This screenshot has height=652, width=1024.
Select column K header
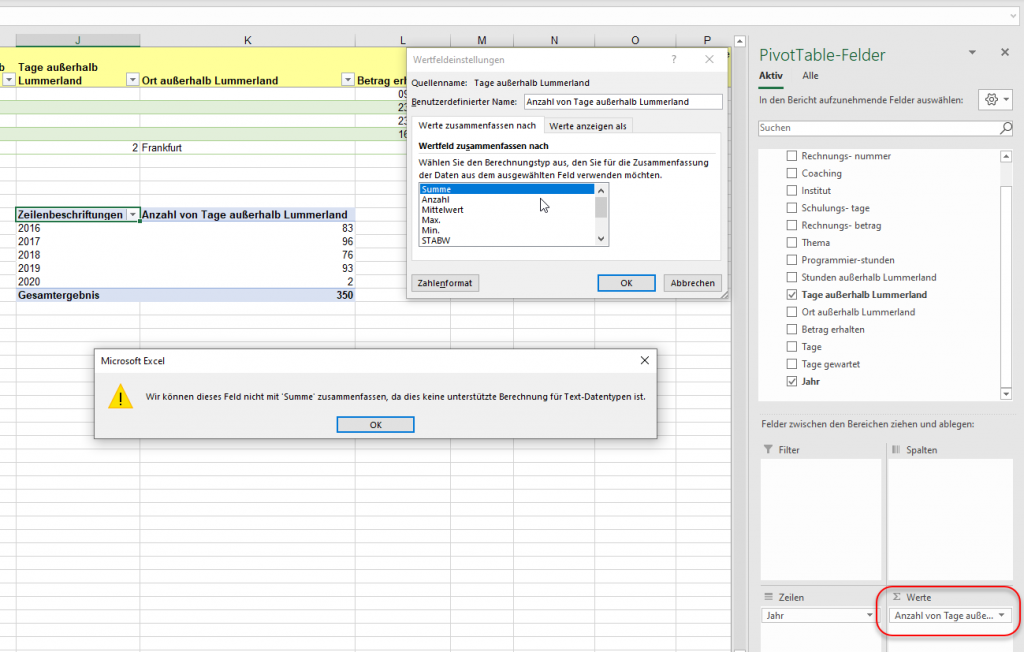pos(248,41)
